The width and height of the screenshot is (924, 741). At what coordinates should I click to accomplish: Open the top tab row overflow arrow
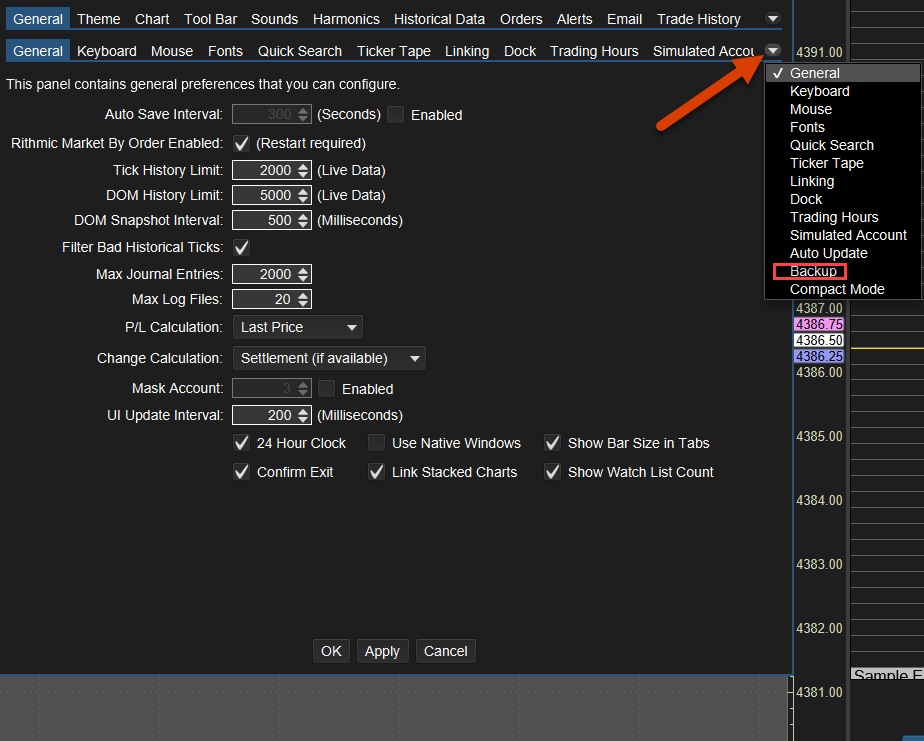coord(772,19)
